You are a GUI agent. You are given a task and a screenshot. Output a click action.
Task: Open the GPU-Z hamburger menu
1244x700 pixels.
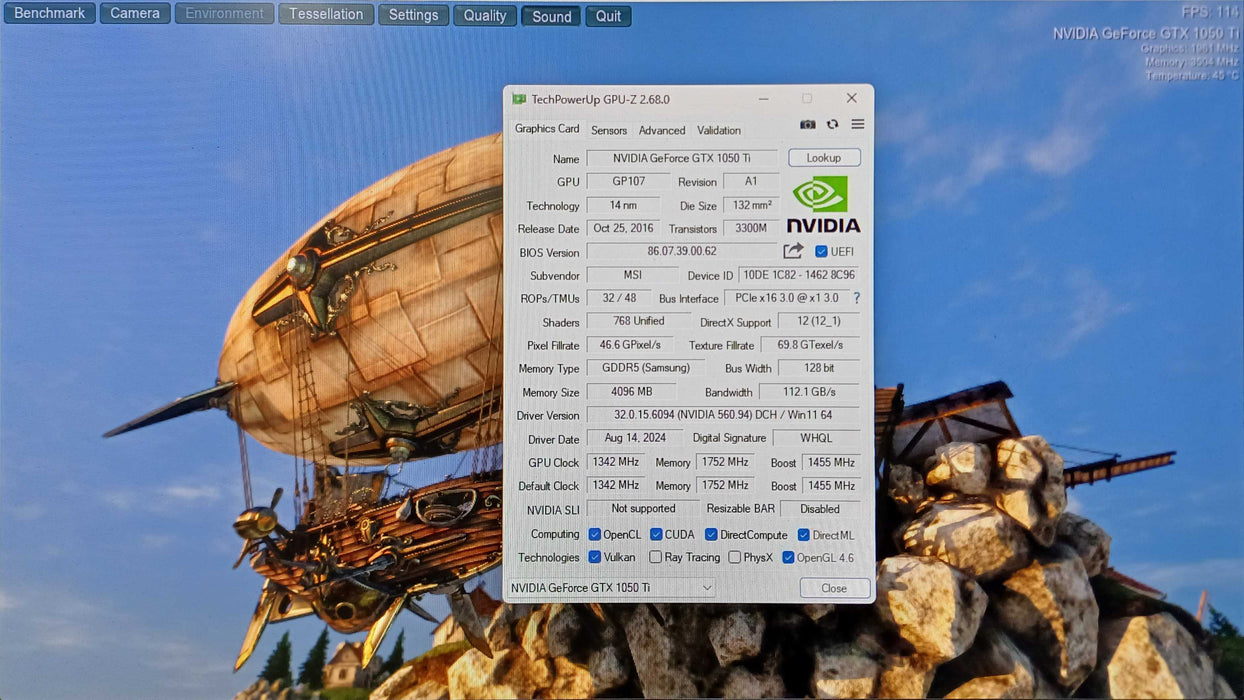[858, 124]
